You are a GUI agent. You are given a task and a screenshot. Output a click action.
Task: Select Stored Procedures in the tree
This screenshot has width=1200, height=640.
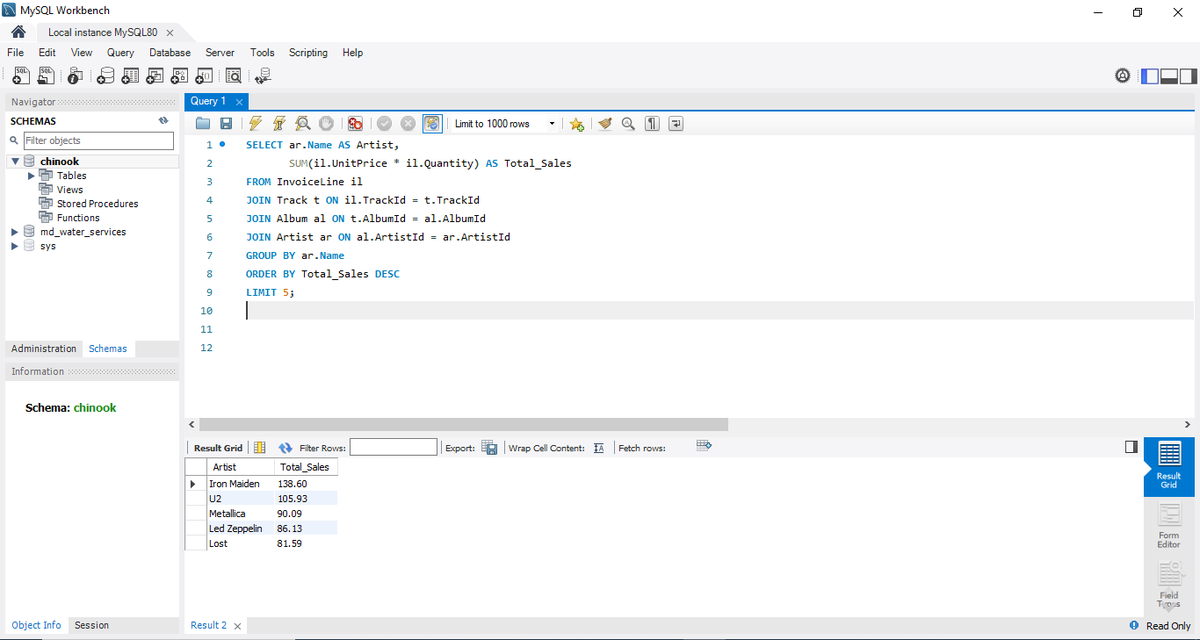click(98, 203)
